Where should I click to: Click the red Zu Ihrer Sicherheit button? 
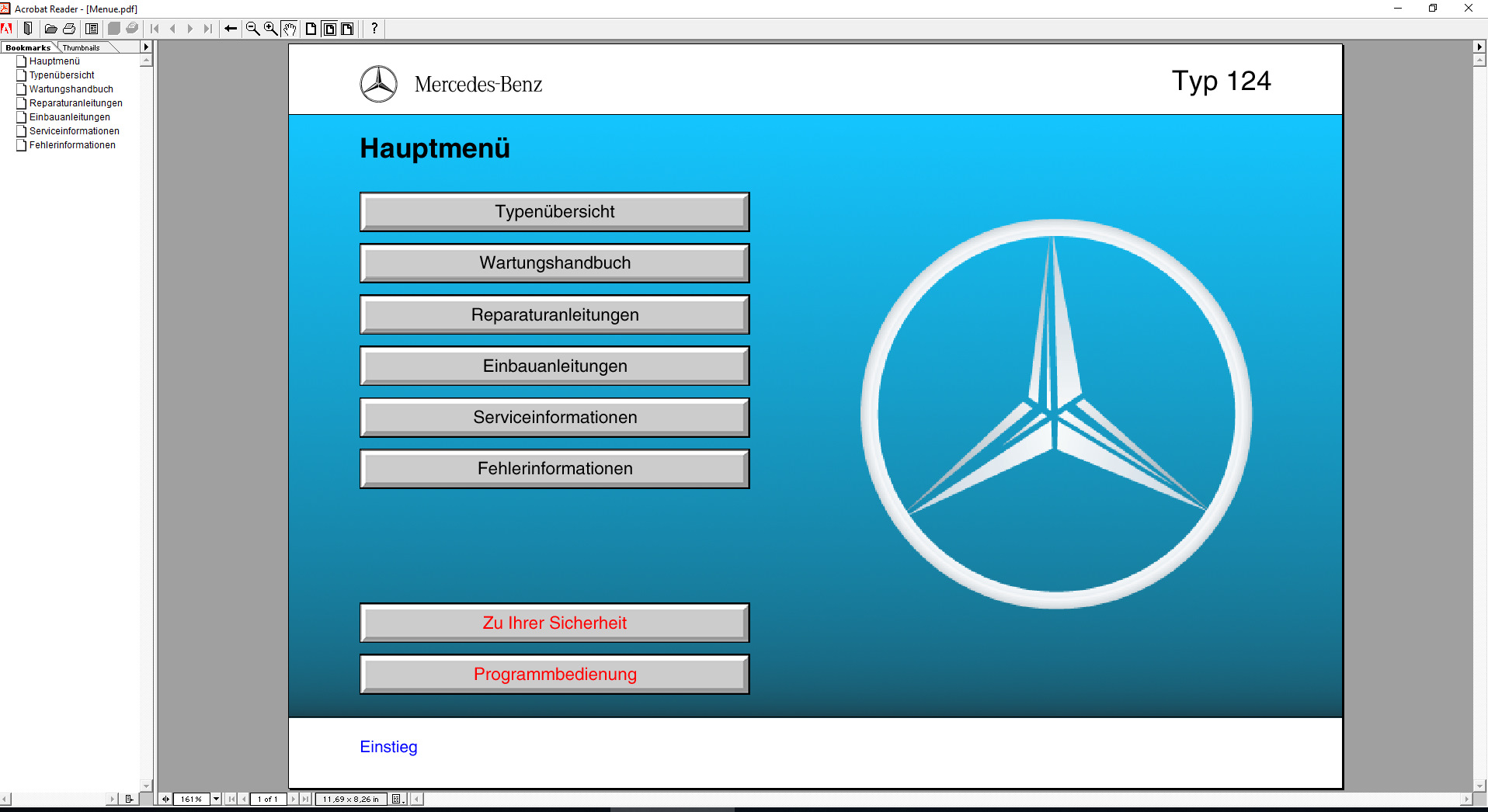click(x=555, y=623)
